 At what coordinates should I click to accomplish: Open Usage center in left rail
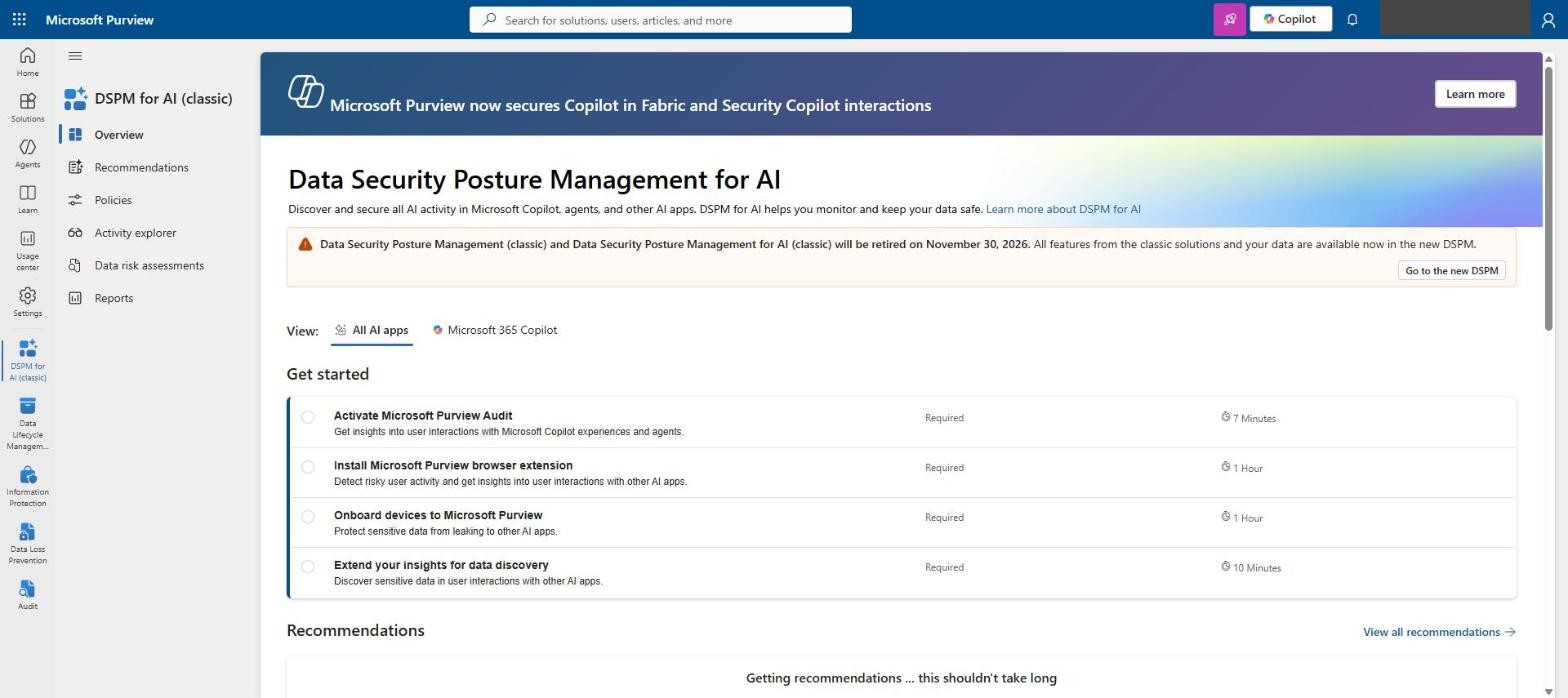tap(27, 250)
